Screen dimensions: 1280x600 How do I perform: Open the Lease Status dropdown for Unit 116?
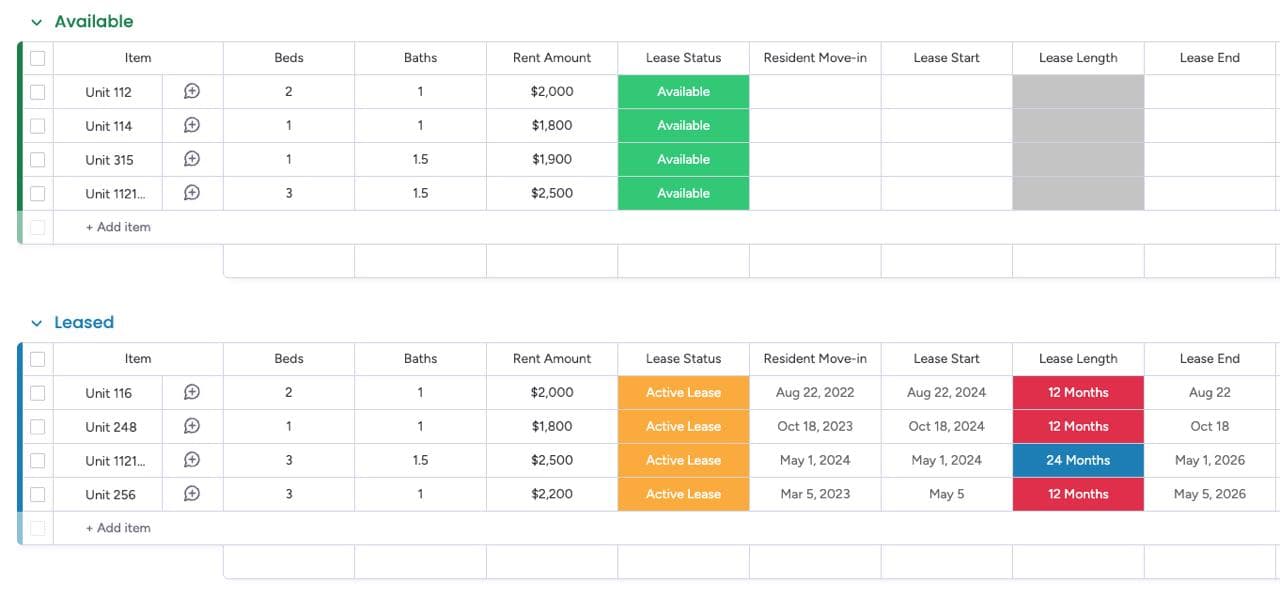coord(683,392)
